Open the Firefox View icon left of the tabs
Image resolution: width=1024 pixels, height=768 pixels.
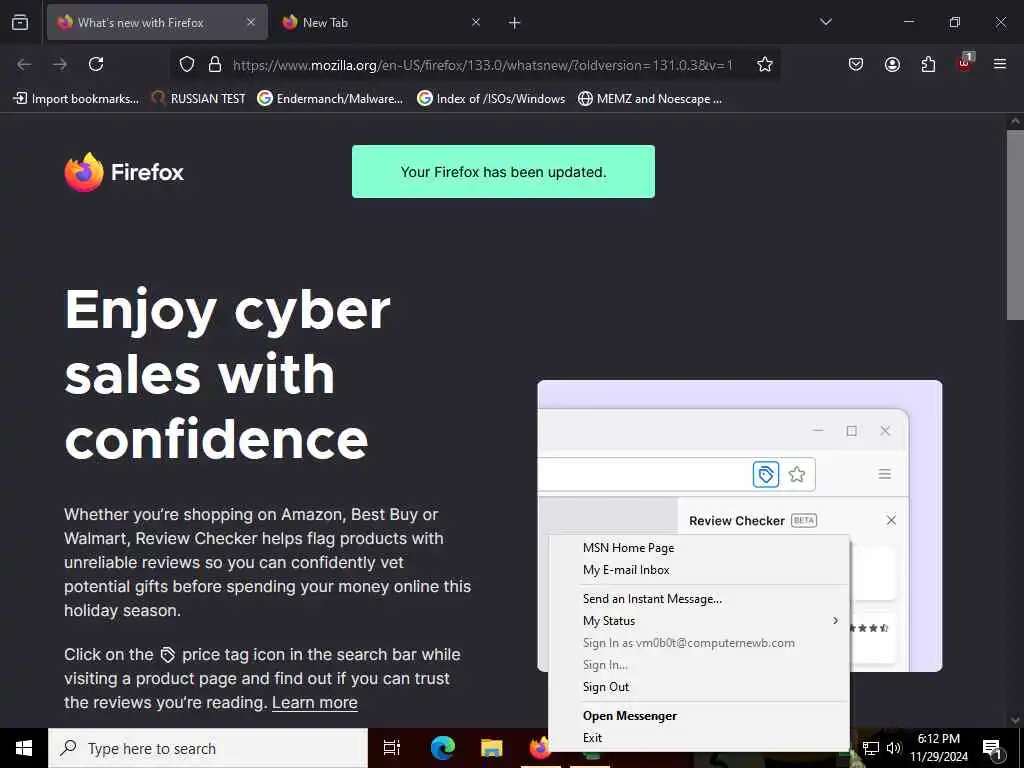click(x=20, y=22)
